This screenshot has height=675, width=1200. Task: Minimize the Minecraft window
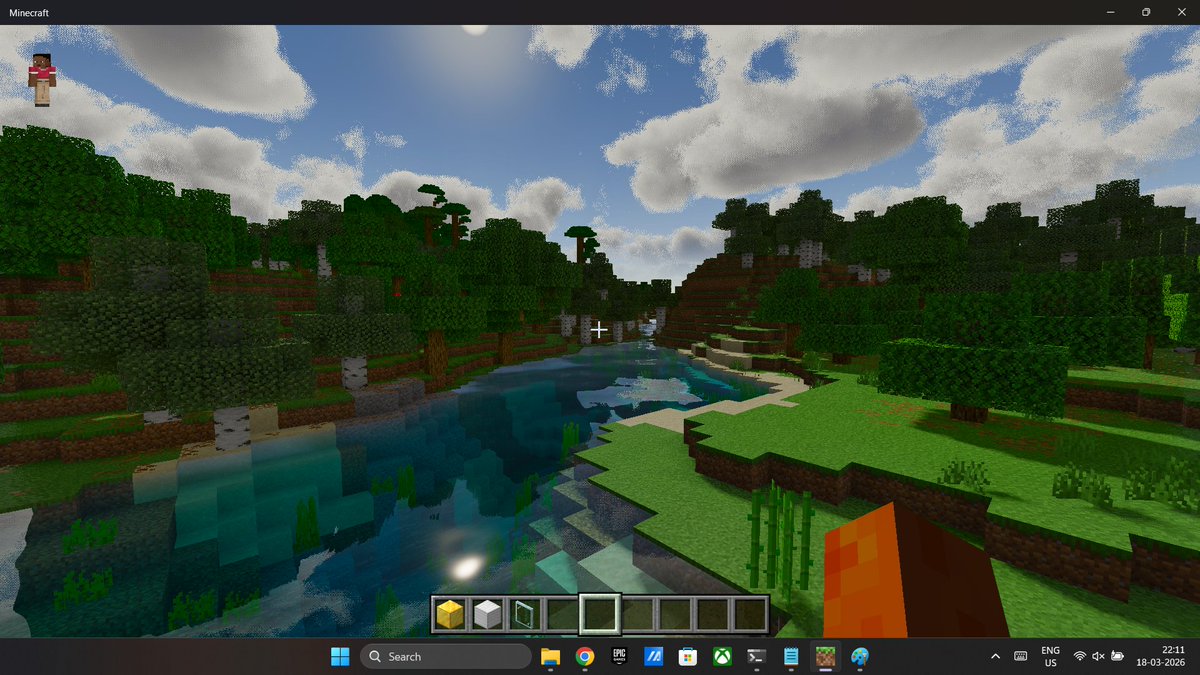pos(1110,12)
